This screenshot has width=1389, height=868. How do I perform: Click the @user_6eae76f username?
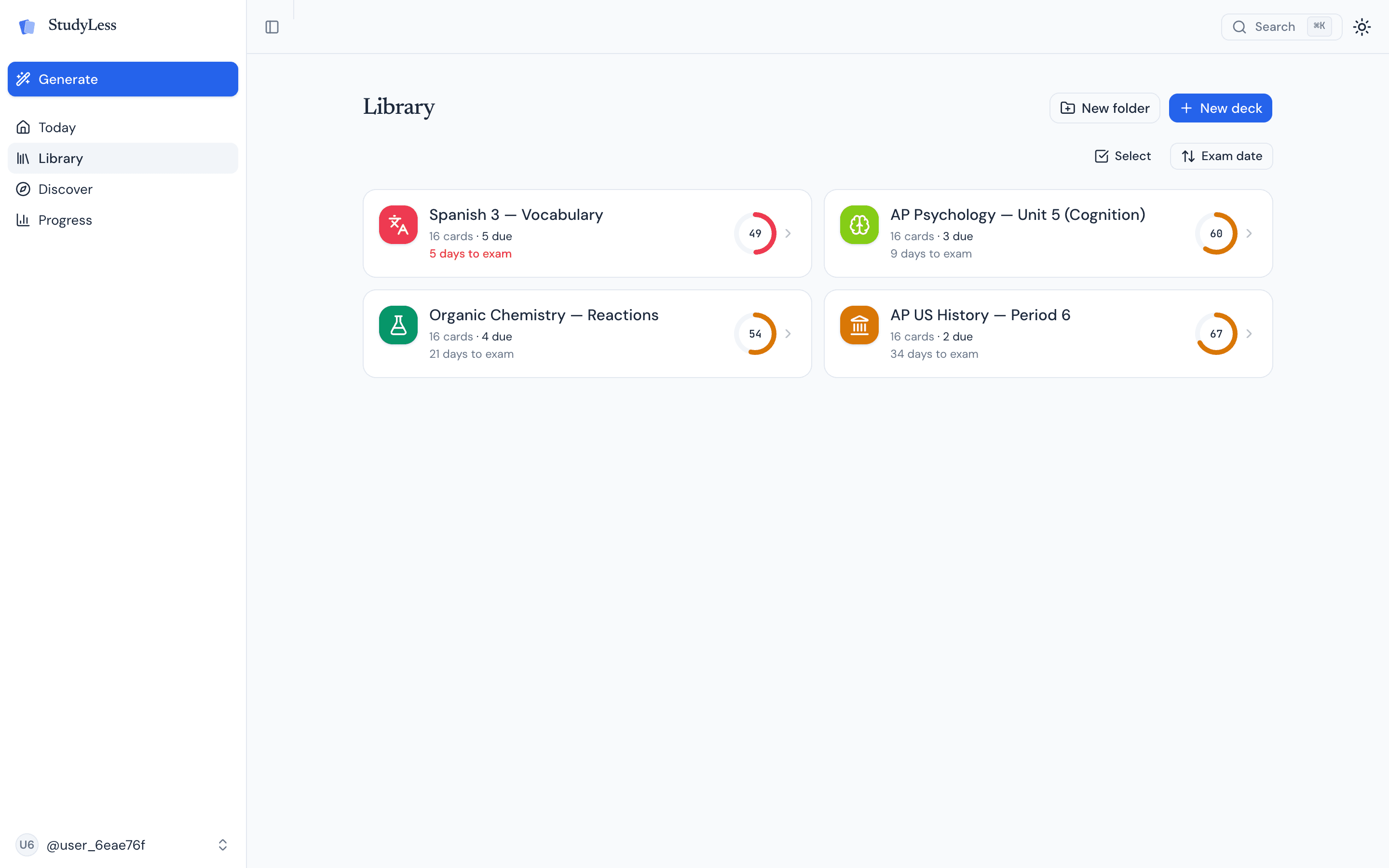[x=96, y=845]
